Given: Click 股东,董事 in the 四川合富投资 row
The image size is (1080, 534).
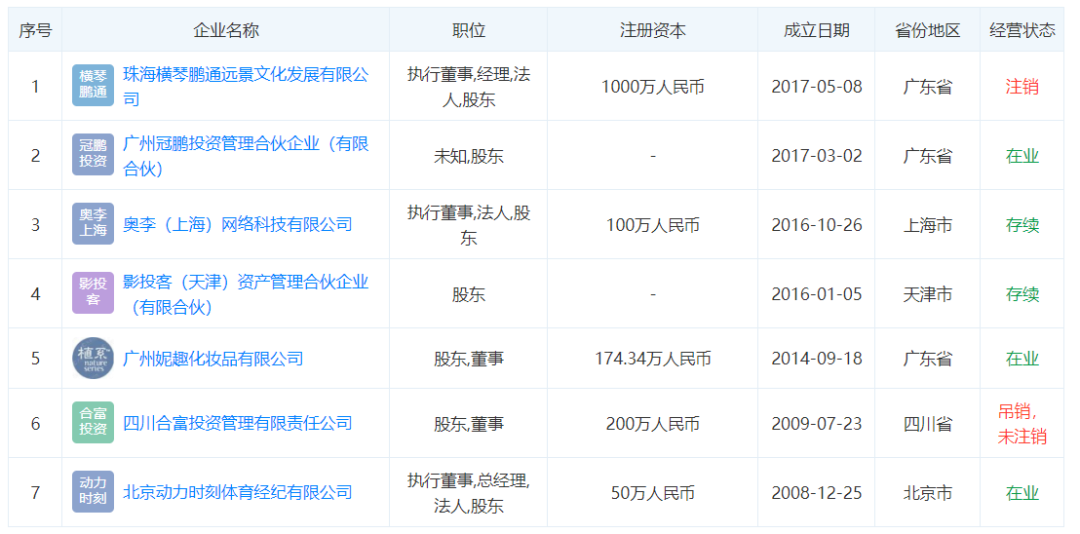Looking at the screenshot, I should [468, 423].
